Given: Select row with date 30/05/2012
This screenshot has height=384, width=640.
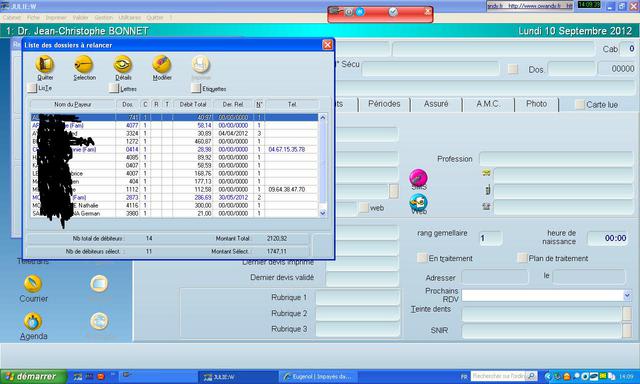Looking at the screenshot, I should point(175,197).
